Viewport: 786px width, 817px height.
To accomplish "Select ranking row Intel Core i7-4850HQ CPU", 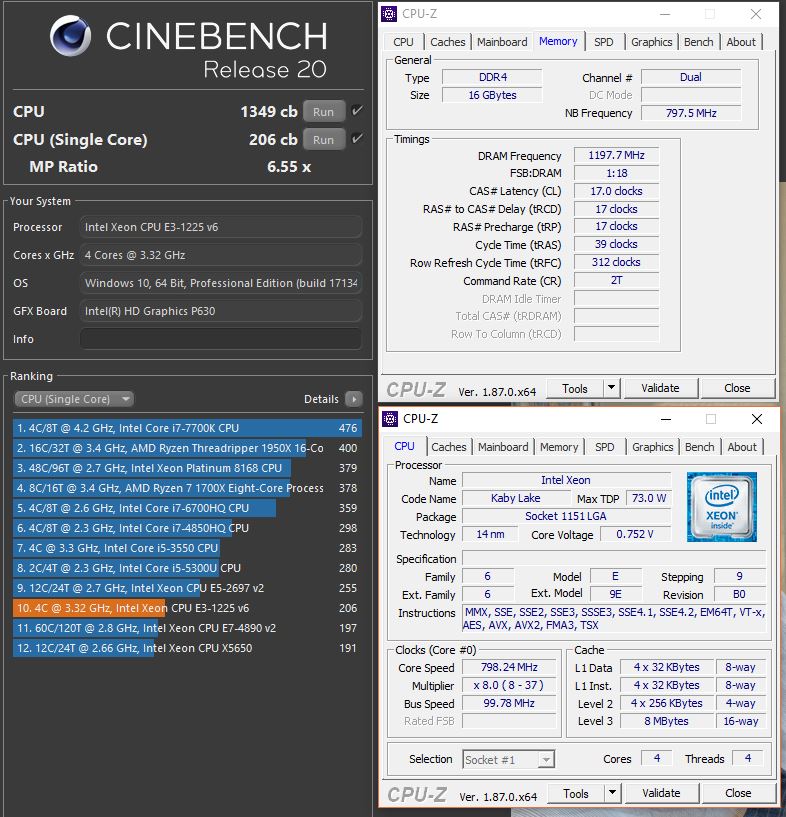I will [x=187, y=528].
